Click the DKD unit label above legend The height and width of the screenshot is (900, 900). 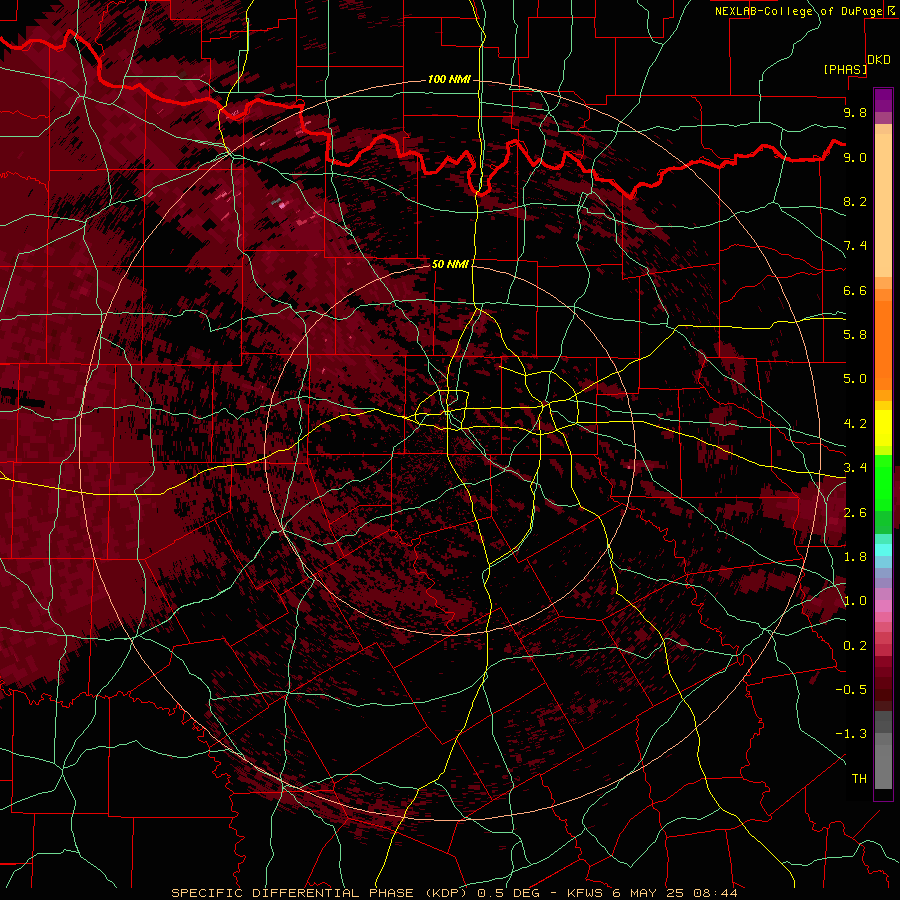pos(879,60)
